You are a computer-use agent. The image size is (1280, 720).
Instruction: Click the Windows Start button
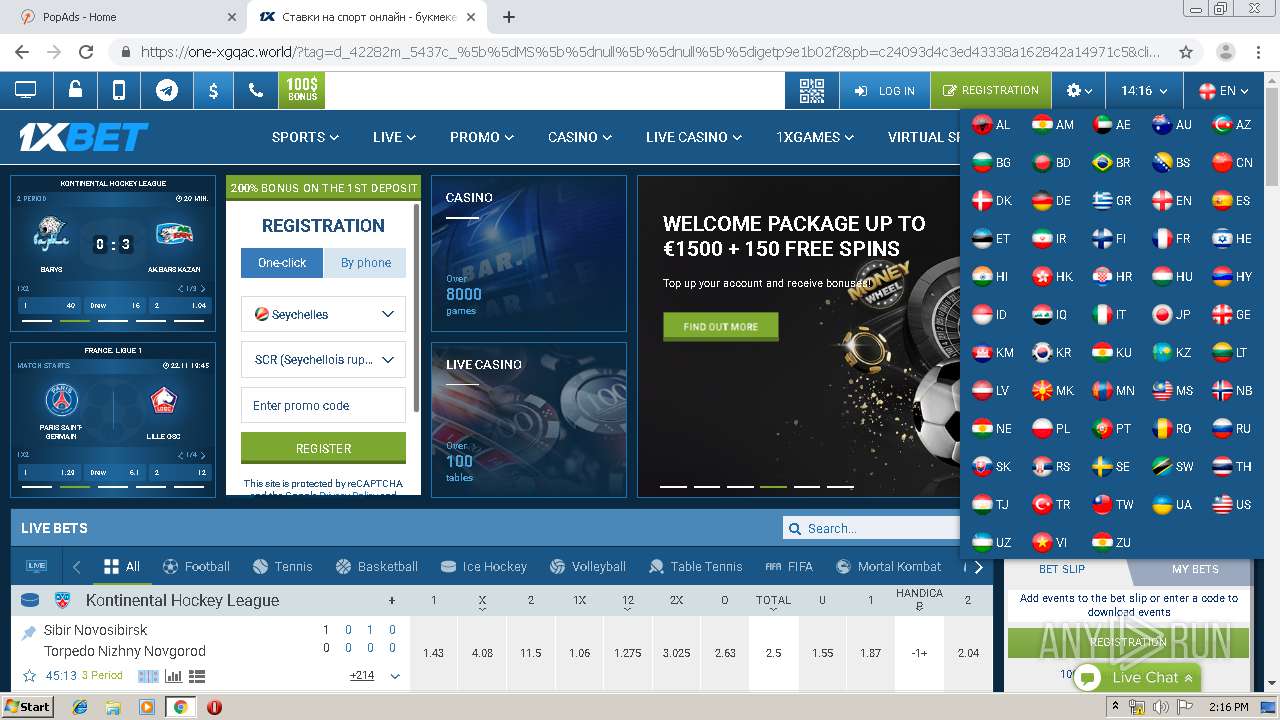pyautogui.click(x=27, y=707)
